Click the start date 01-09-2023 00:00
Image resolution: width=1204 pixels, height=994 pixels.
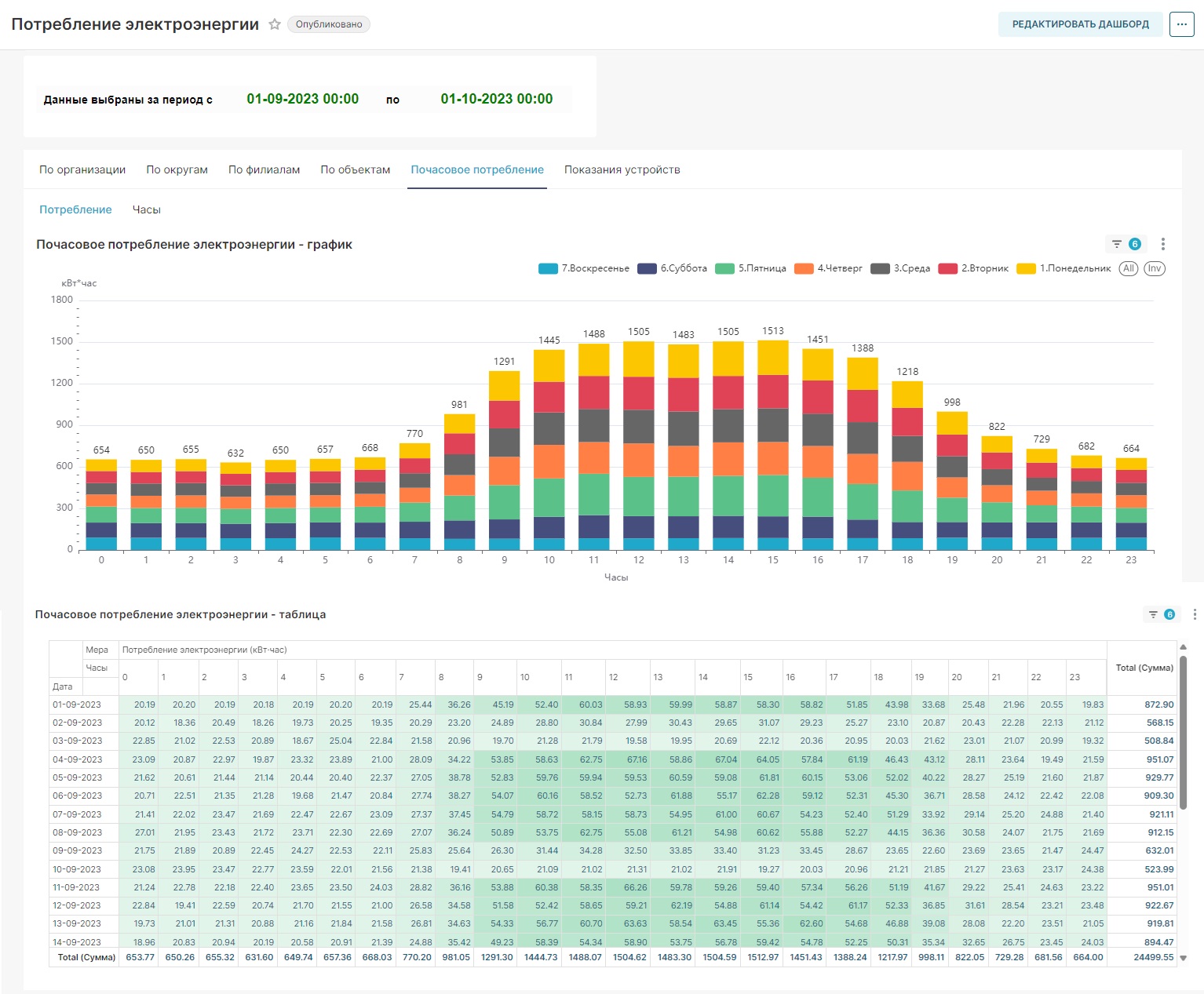pyautogui.click(x=302, y=99)
